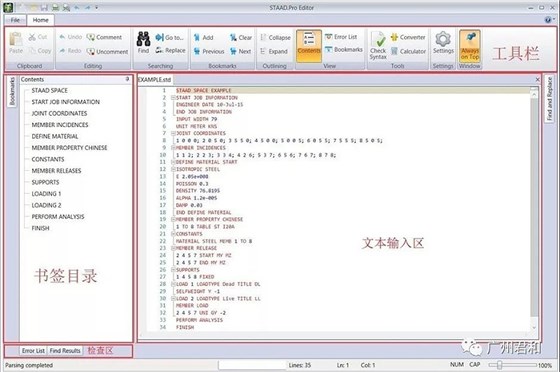
Task: Jump to Previous bookmark
Action: (209, 51)
